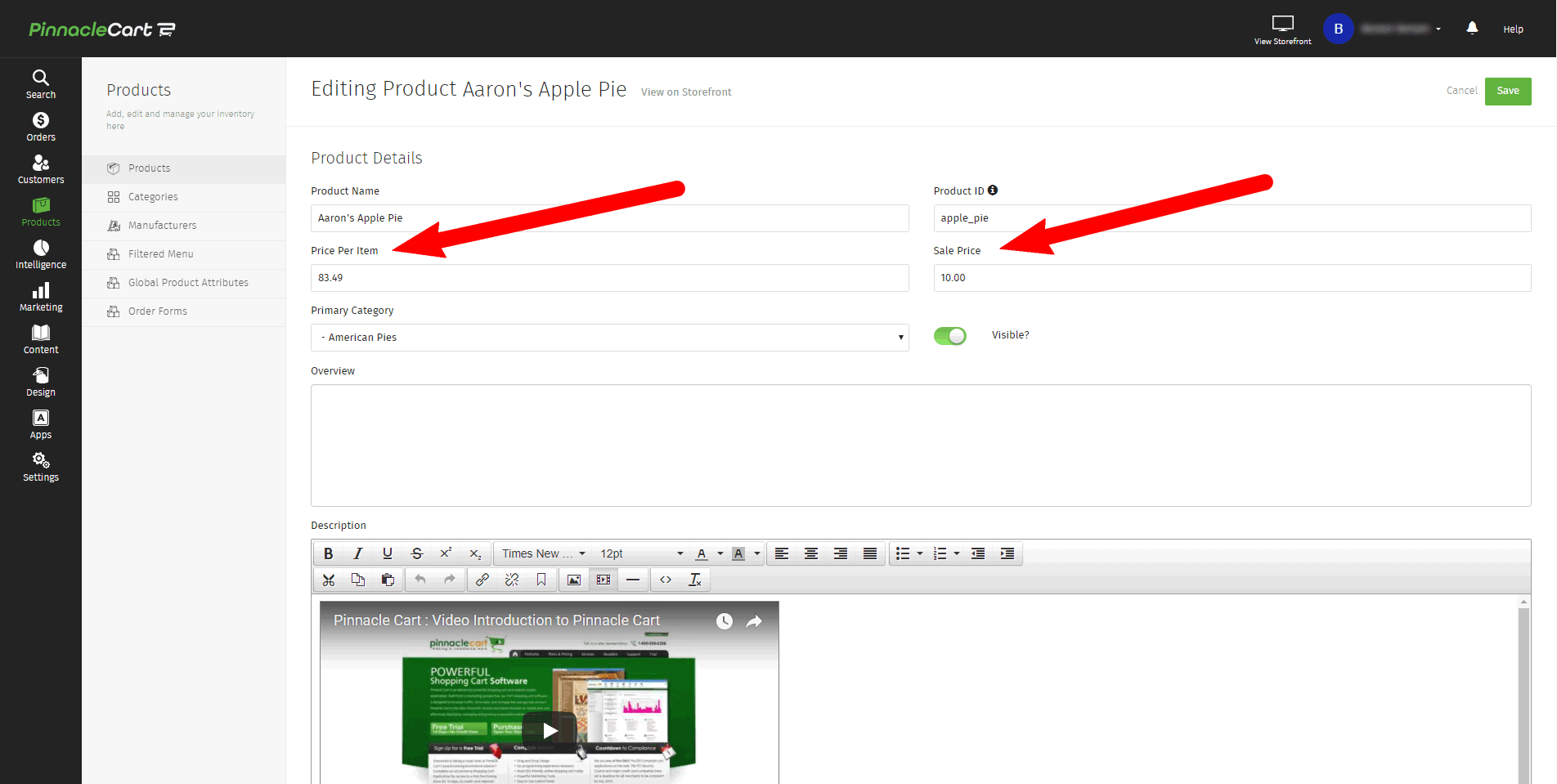Apply superscript formatting
The height and width of the screenshot is (784, 1557).
tap(446, 553)
